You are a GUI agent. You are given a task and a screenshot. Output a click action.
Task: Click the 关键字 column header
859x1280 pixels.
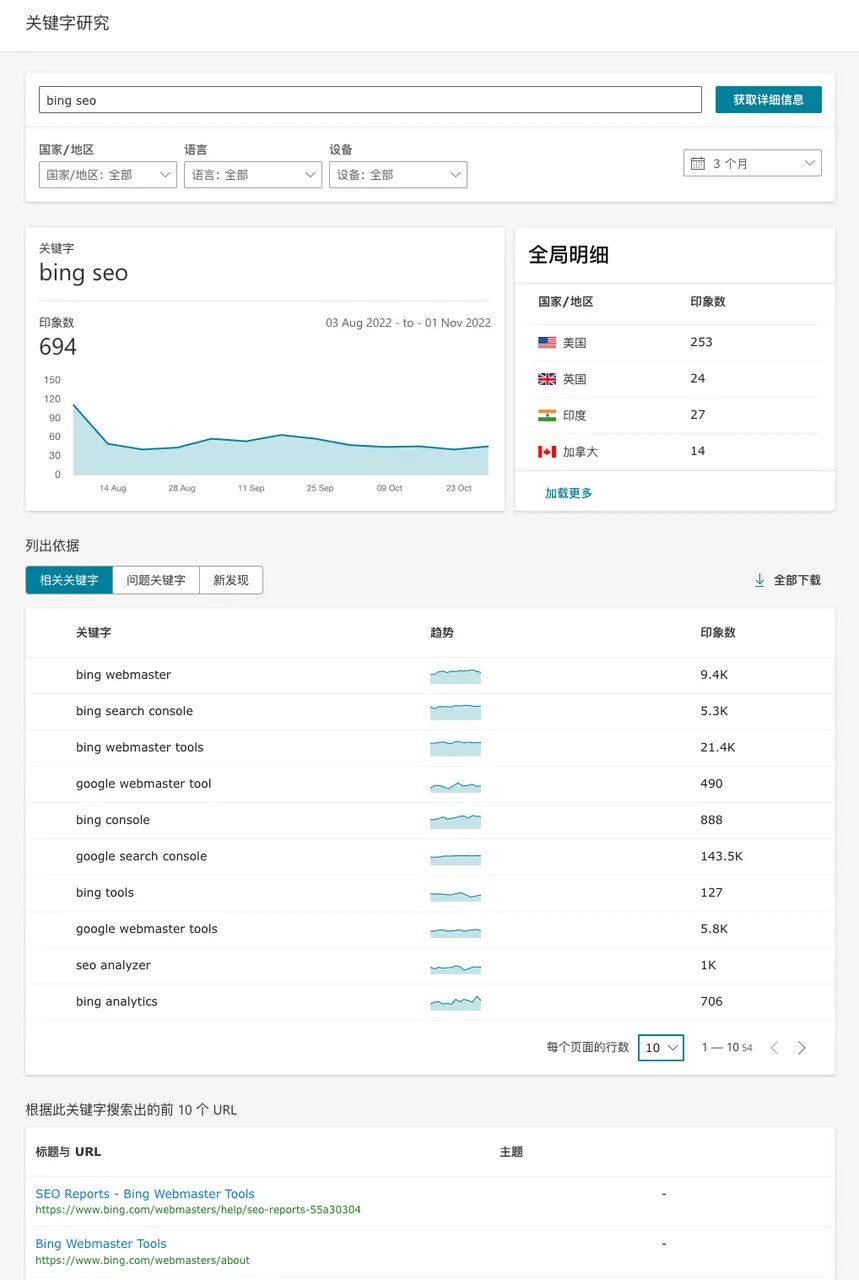pos(93,633)
